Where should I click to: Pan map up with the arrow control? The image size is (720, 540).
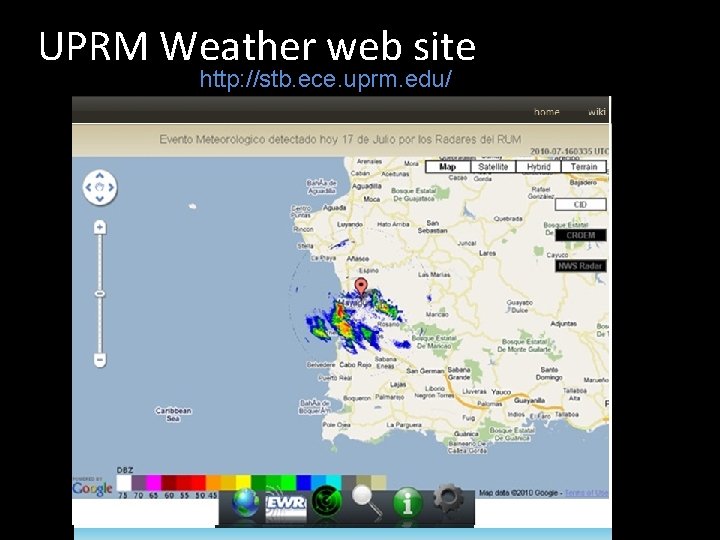click(x=100, y=176)
